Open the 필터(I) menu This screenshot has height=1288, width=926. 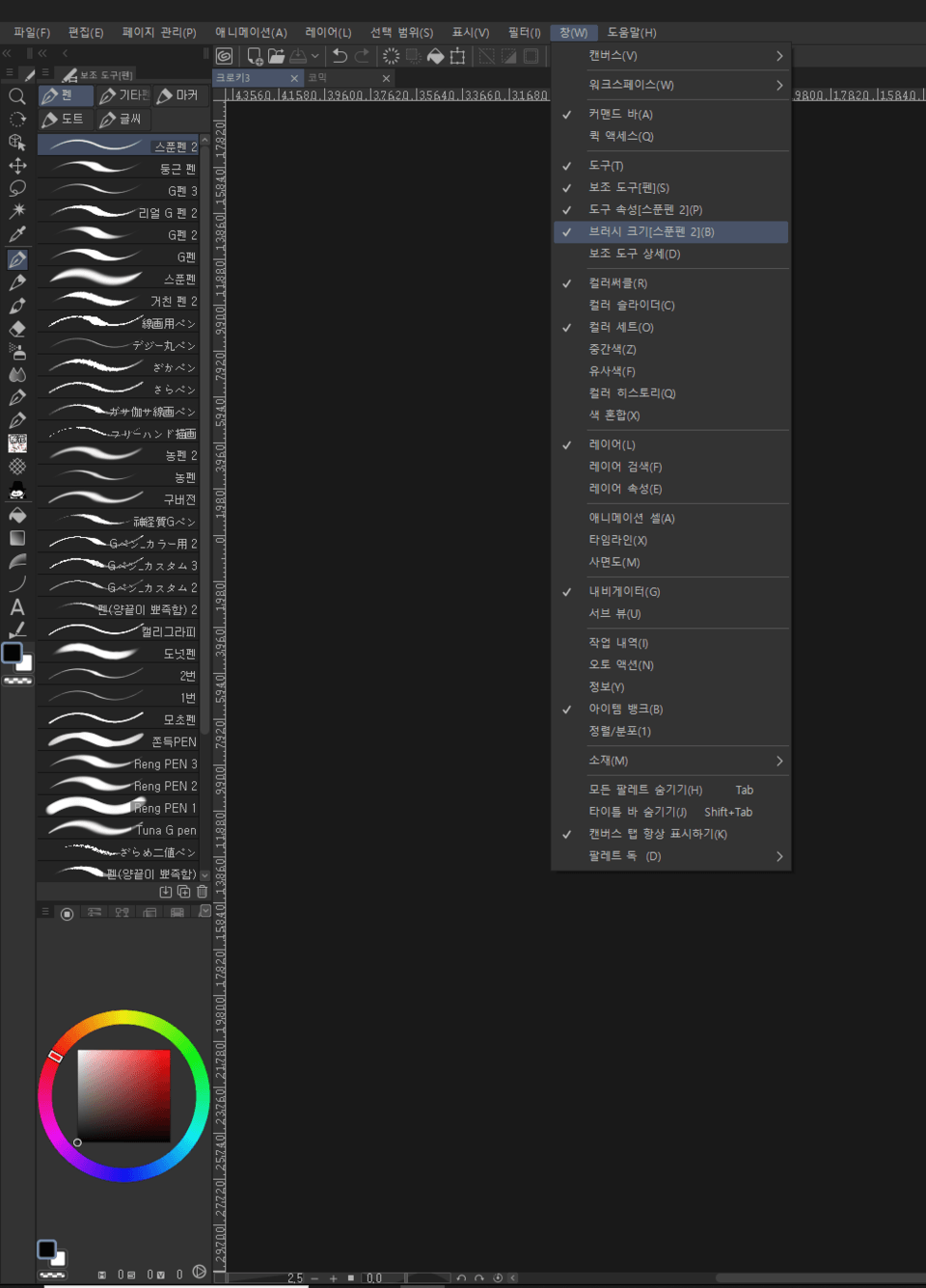[x=523, y=32]
